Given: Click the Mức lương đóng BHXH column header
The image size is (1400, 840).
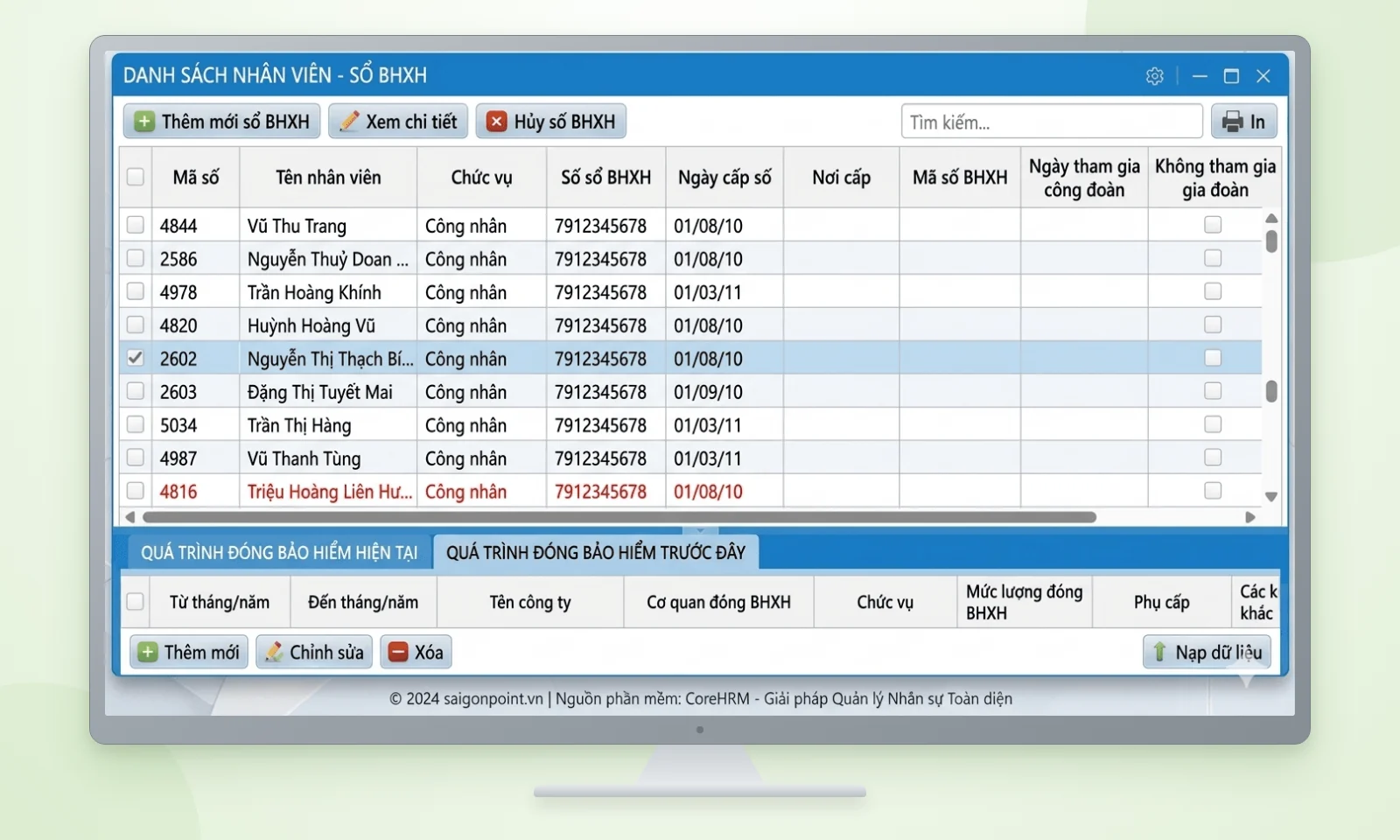Looking at the screenshot, I should [x=1025, y=602].
